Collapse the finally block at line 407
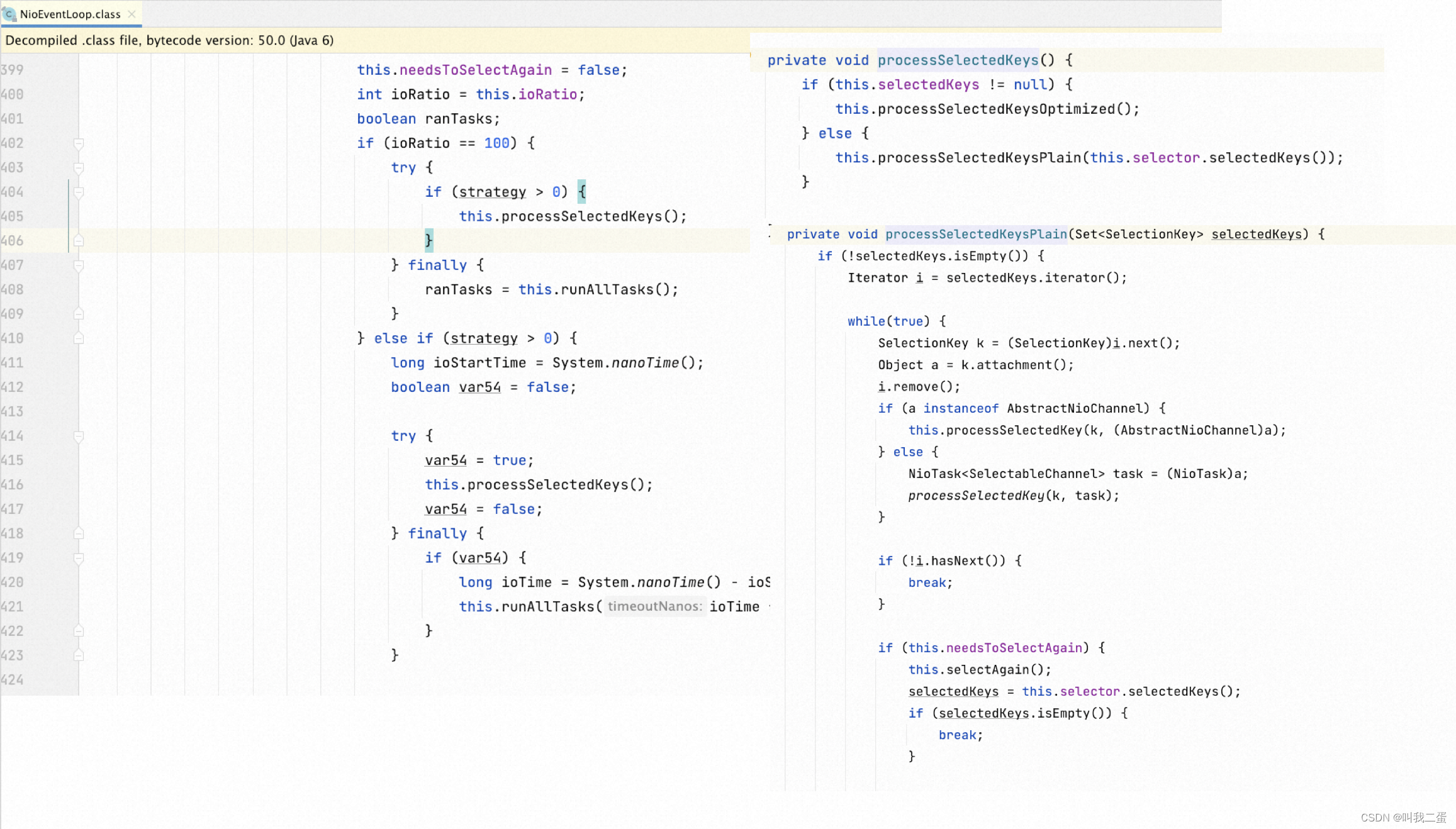Image resolution: width=1456 pixels, height=829 pixels. pos(79,265)
